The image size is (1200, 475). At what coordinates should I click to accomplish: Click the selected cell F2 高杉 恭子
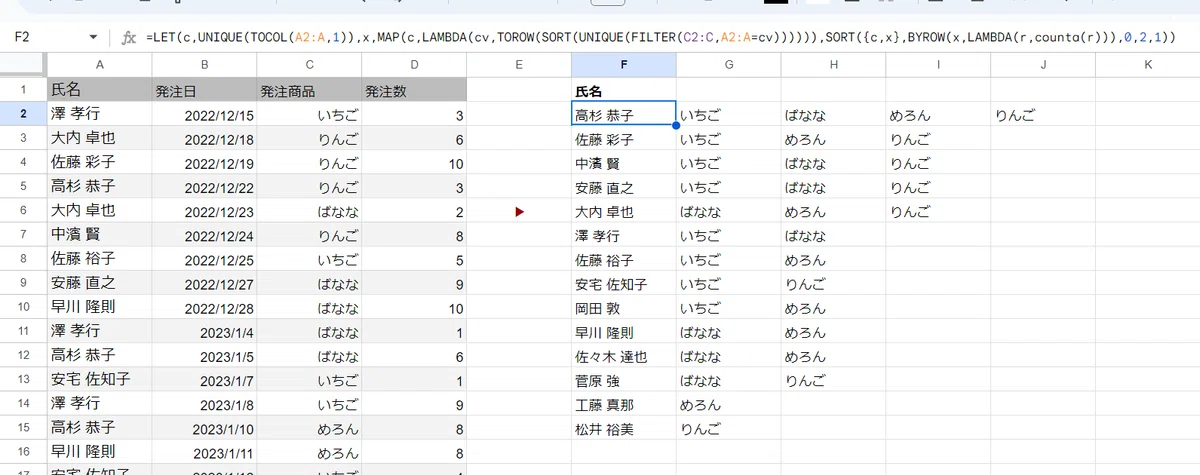[x=624, y=114]
